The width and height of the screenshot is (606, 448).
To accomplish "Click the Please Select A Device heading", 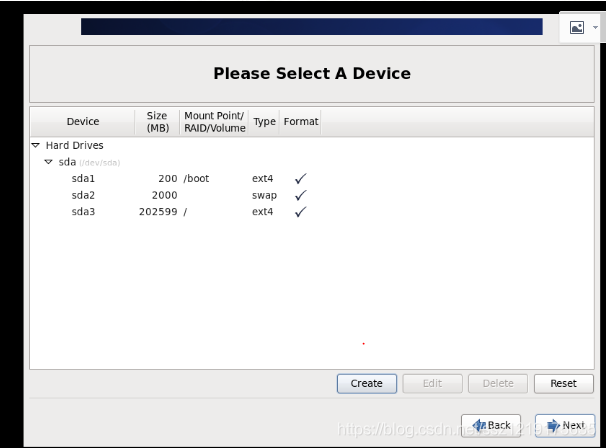I will pyautogui.click(x=312, y=73).
